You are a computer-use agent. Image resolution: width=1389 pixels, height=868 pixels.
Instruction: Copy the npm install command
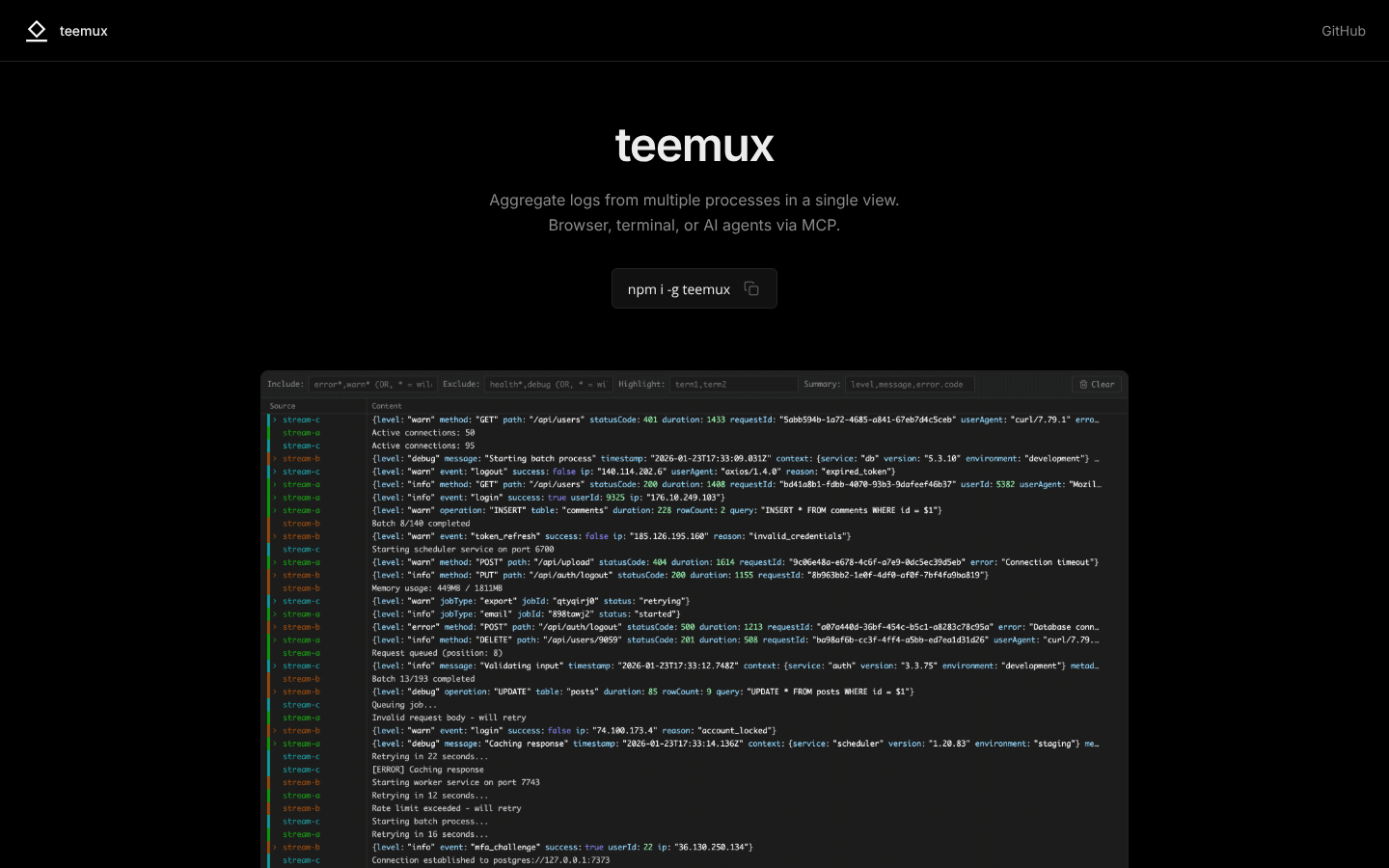pos(751,289)
